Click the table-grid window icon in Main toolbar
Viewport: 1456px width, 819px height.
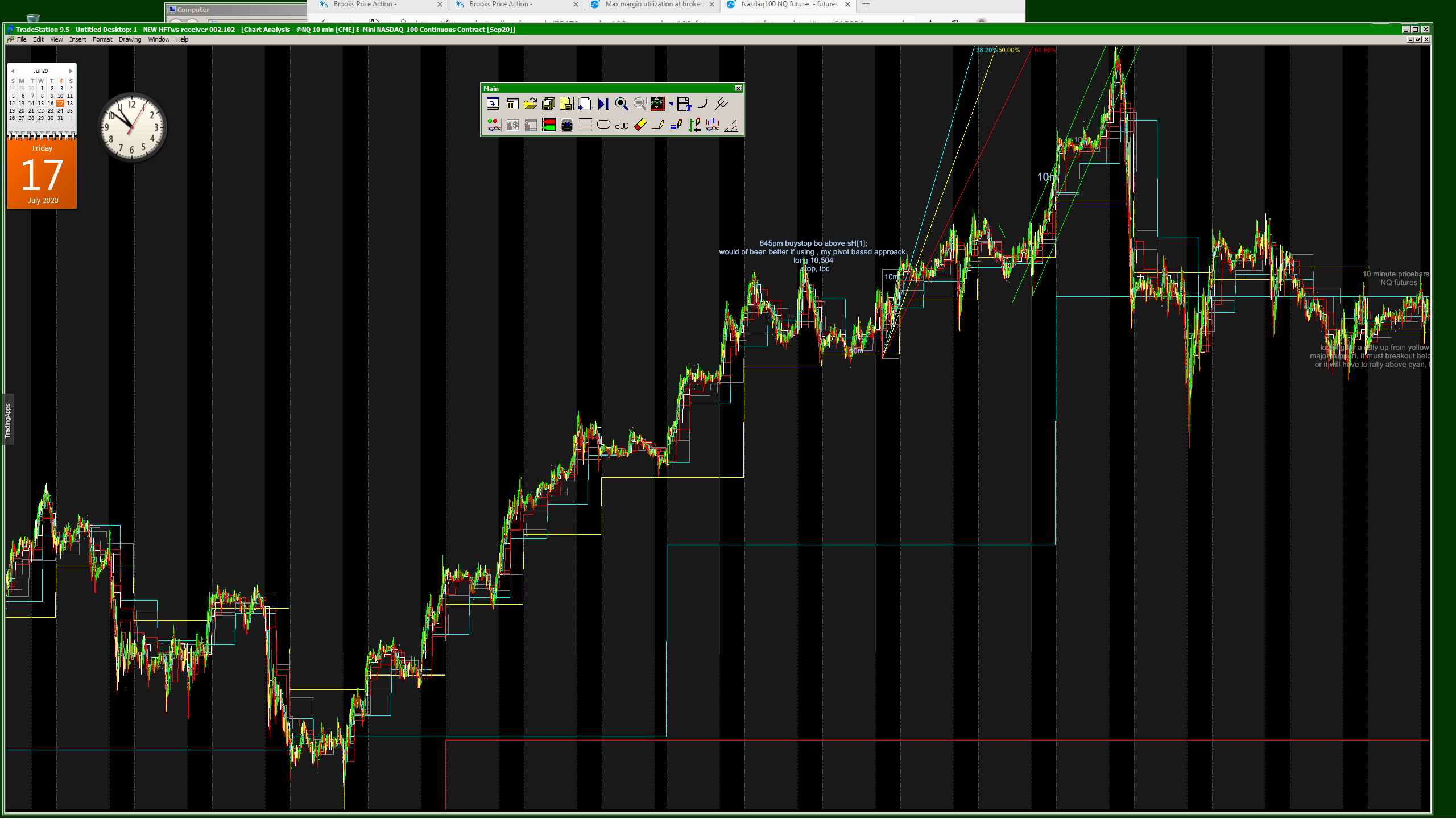pyautogui.click(x=512, y=104)
